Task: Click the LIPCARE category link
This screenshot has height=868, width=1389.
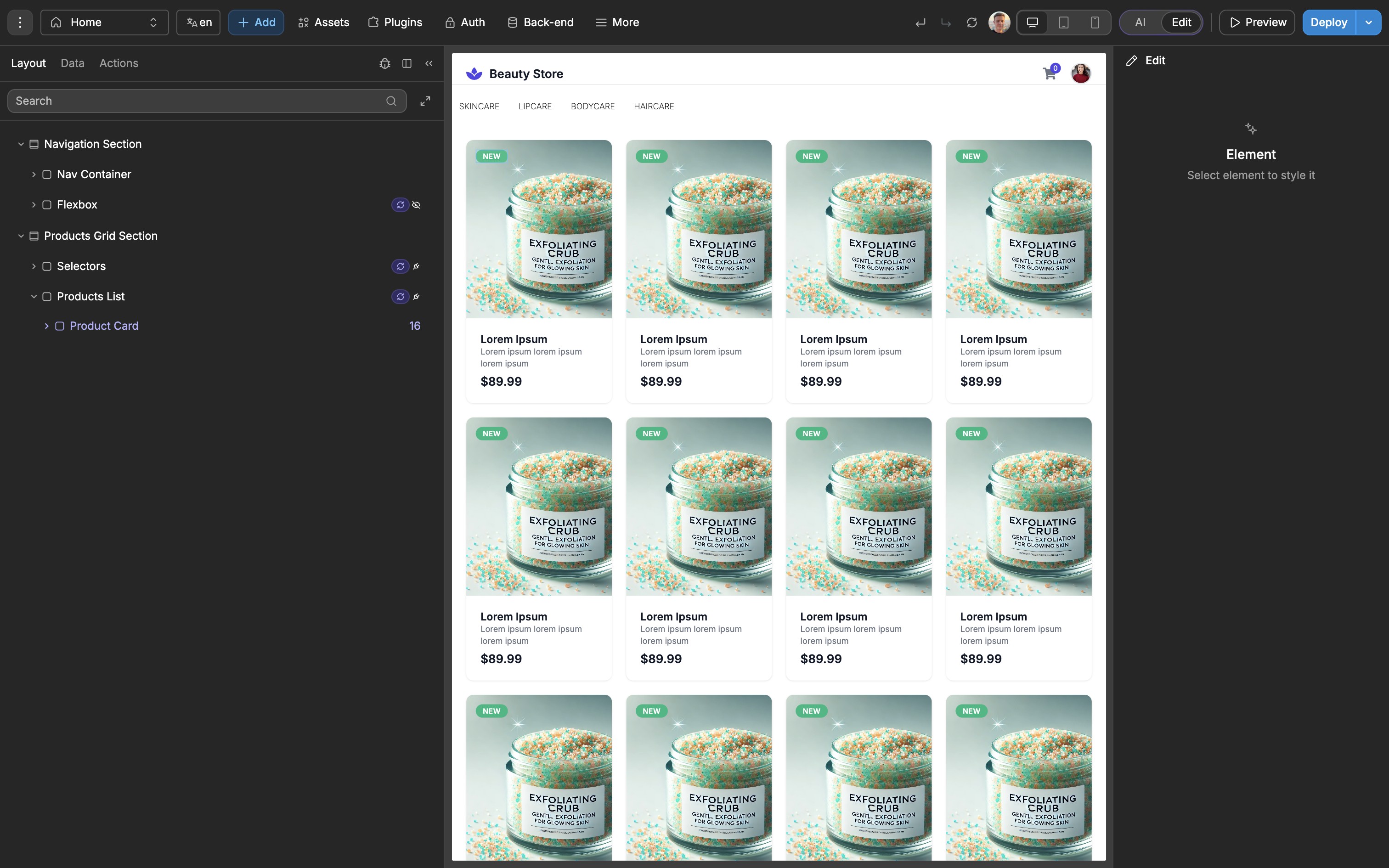Action: [x=535, y=107]
